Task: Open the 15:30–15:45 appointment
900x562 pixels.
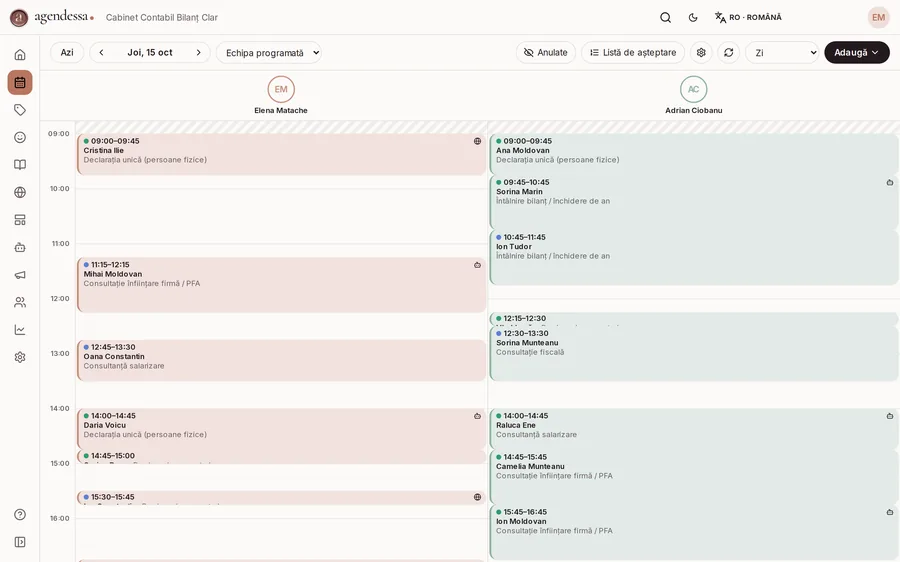Action: coord(282,498)
